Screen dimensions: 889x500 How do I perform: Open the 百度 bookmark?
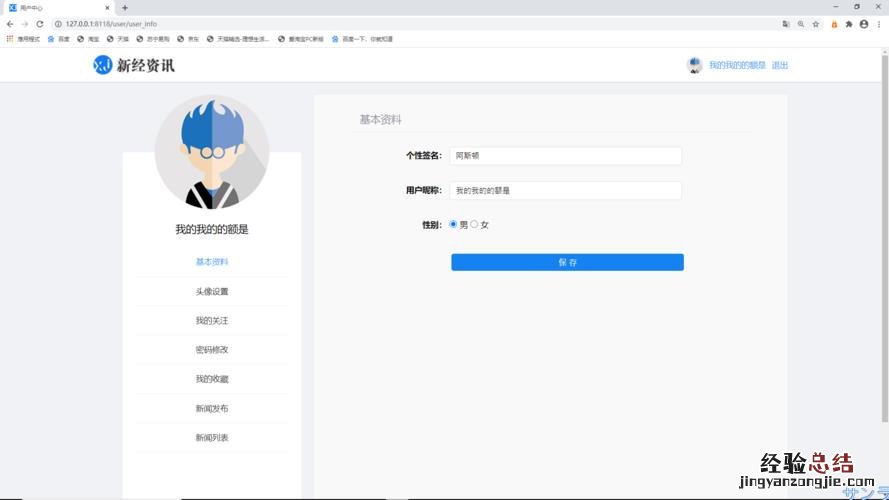point(58,39)
